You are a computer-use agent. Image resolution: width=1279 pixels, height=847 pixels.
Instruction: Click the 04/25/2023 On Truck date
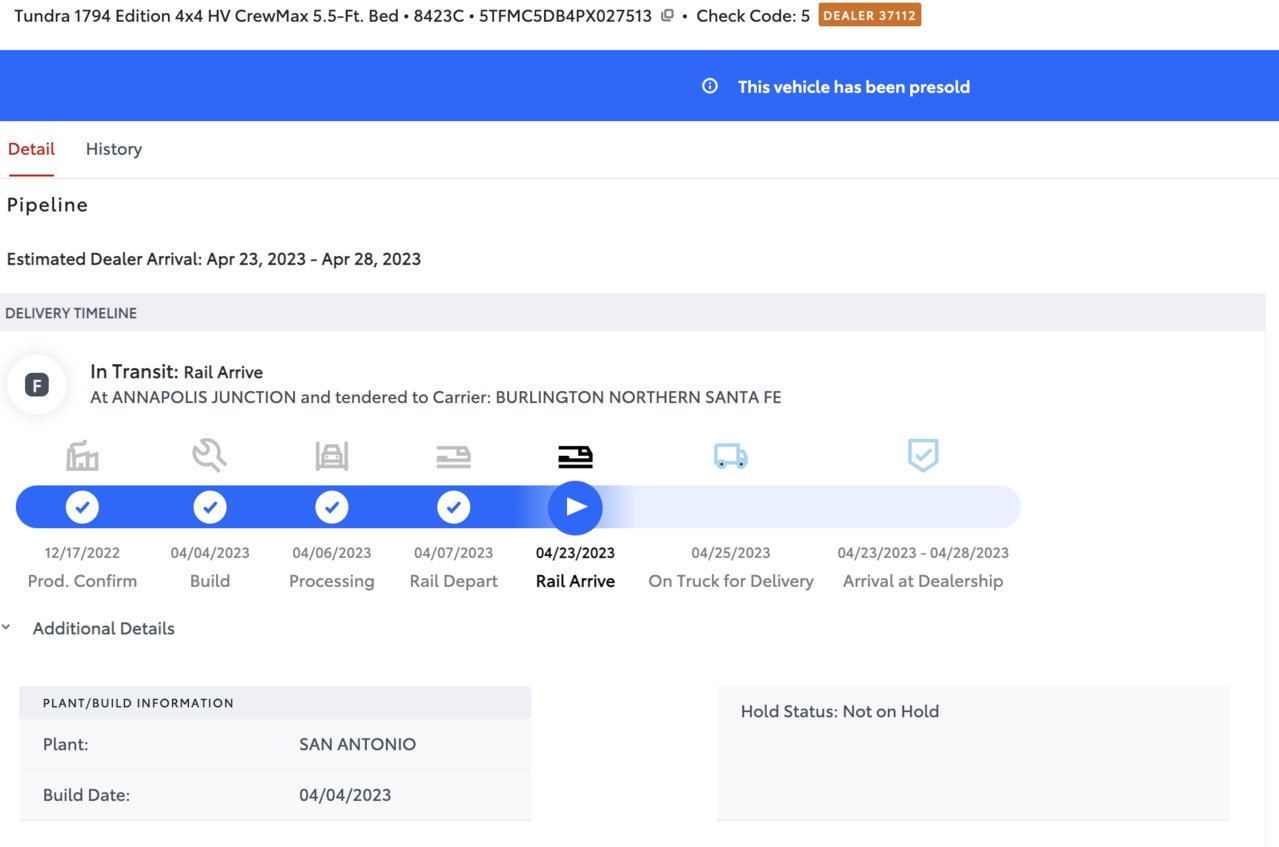tap(731, 553)
